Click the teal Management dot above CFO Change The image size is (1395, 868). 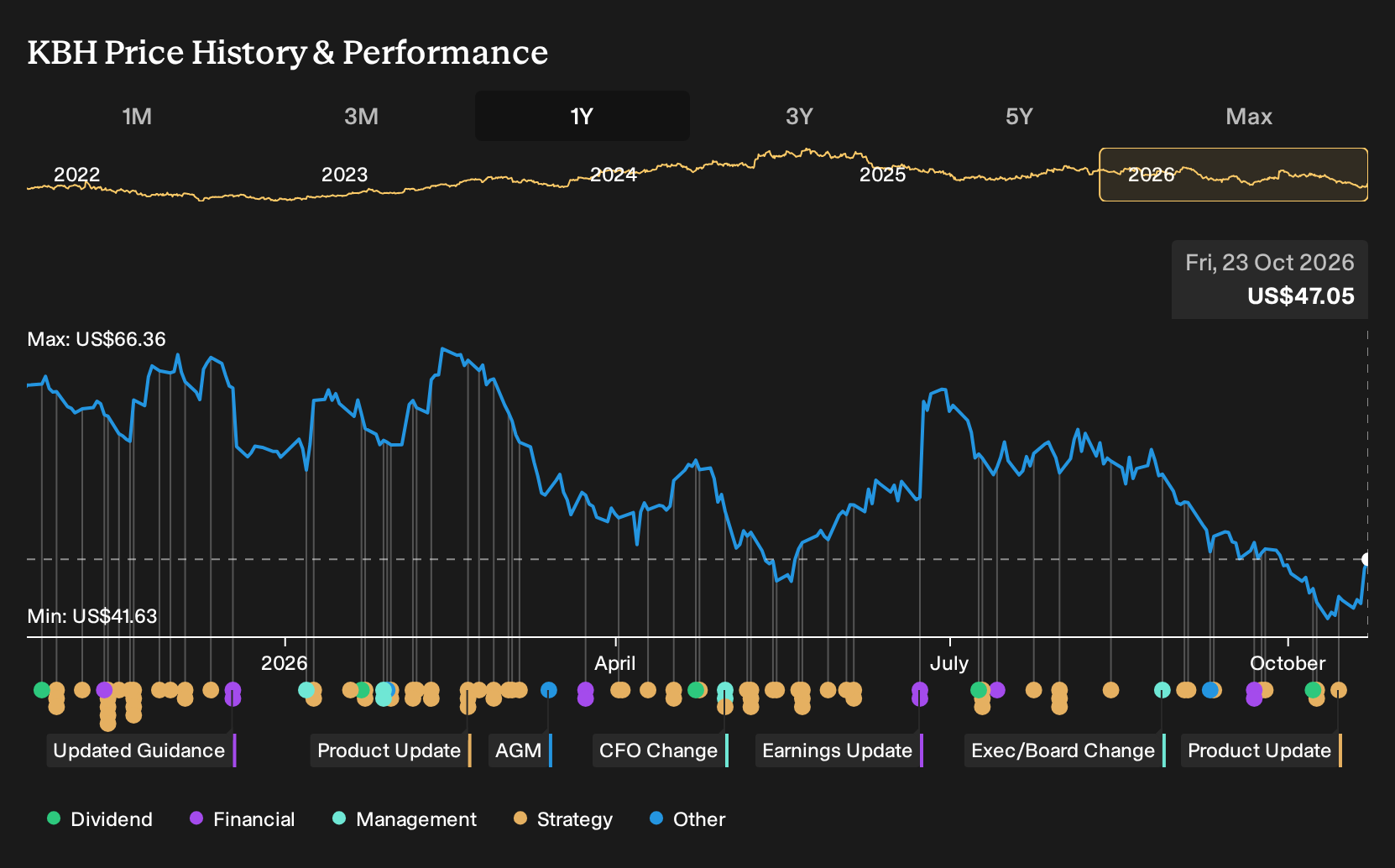click(724, 691)
